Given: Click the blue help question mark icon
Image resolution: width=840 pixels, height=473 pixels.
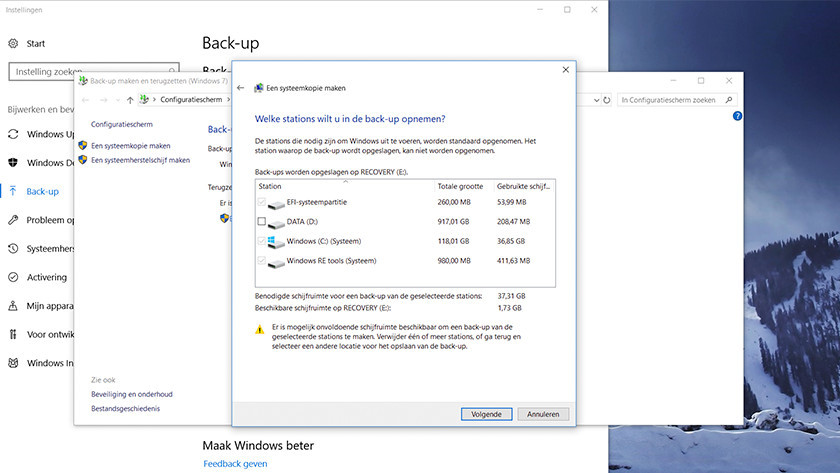Looking at the screenshot, I should pos(737,117).
